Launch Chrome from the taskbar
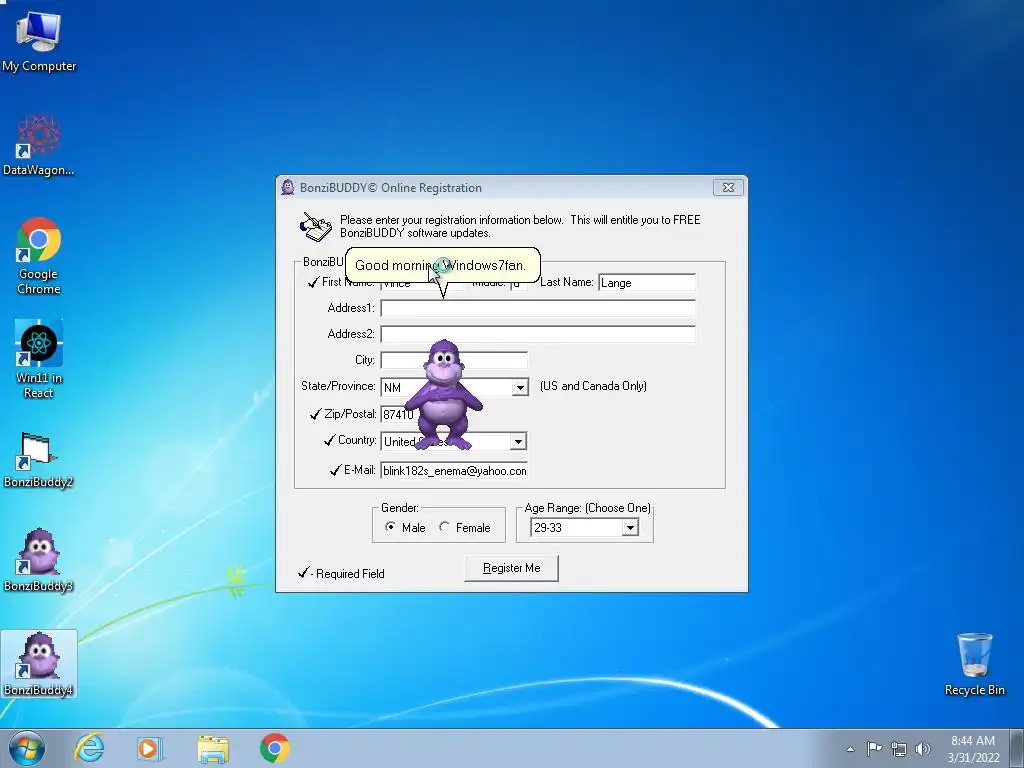Image resolution: width=1024 pixels, height=768 pixels. tap(274, 748)
